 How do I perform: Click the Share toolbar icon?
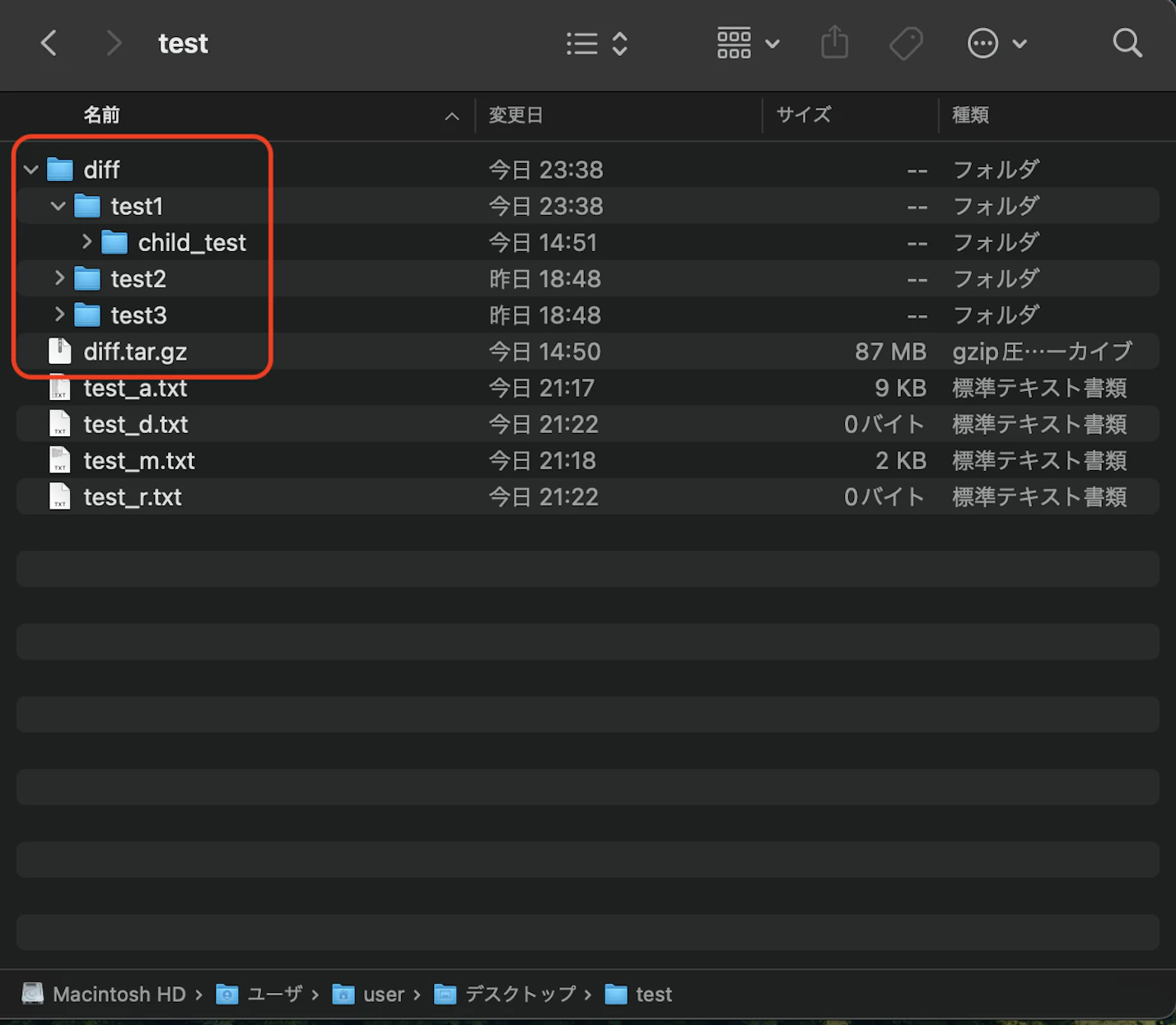click(834, 42)
